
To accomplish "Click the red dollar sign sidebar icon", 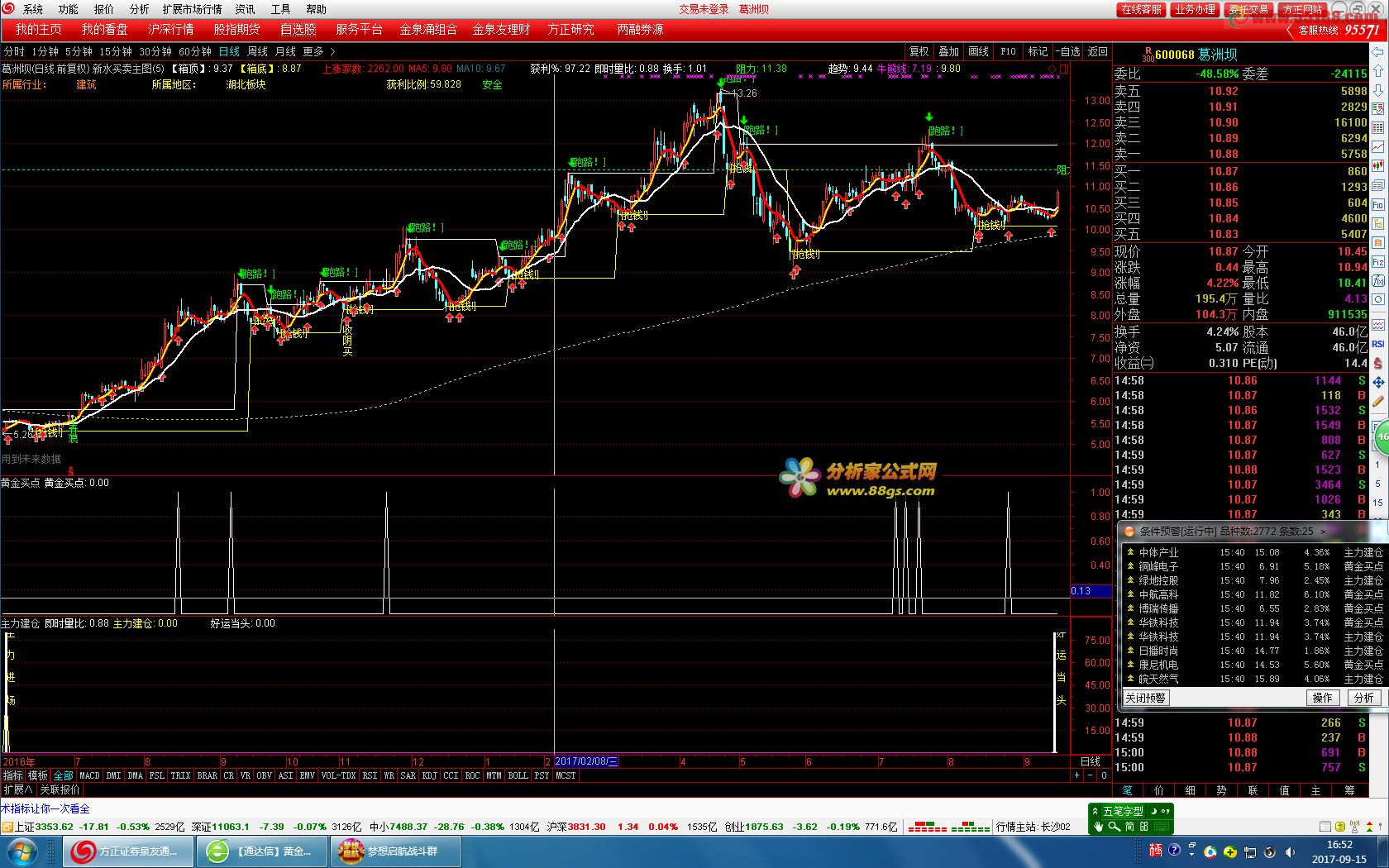I will coord(1378,363).
